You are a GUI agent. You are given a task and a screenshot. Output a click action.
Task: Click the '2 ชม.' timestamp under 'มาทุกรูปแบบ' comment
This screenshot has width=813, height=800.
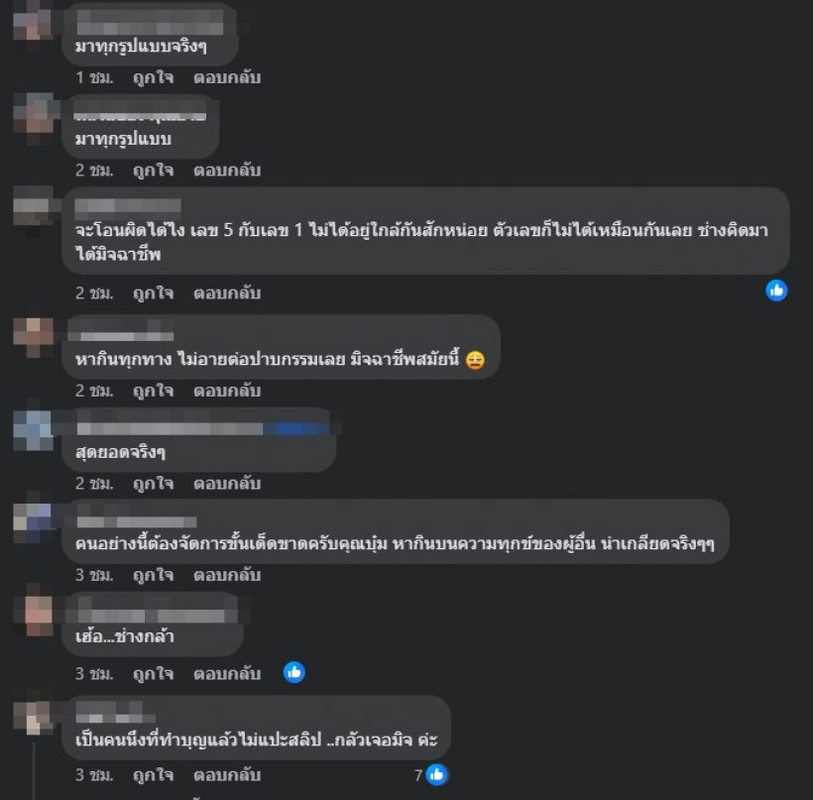pos(94,171)
